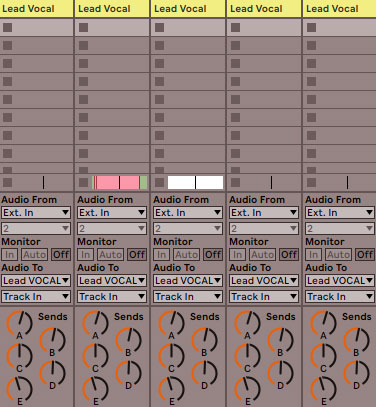The image size is (376, 407).
Task: Stop clip in slot 5 of first Lead Vocal track
Action: pos(7,99)
